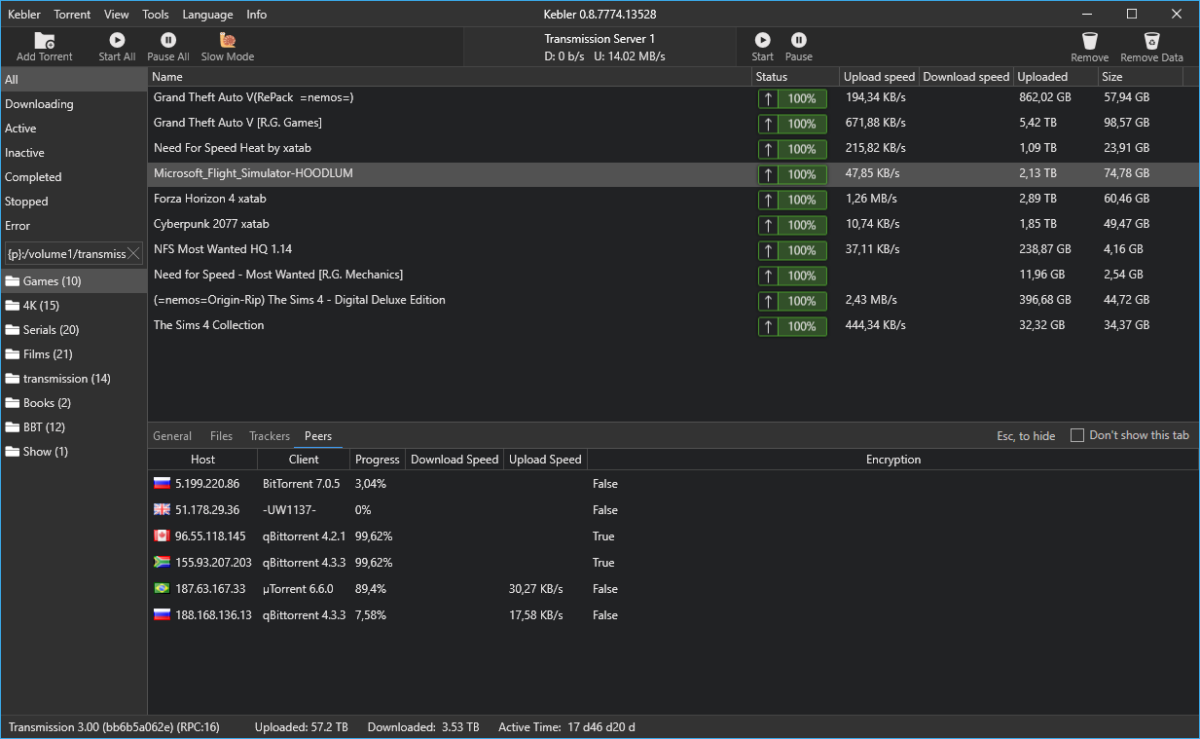This screenshot has width=1200, height=739.
Task: Switch to the General tab
Action: 172,436
